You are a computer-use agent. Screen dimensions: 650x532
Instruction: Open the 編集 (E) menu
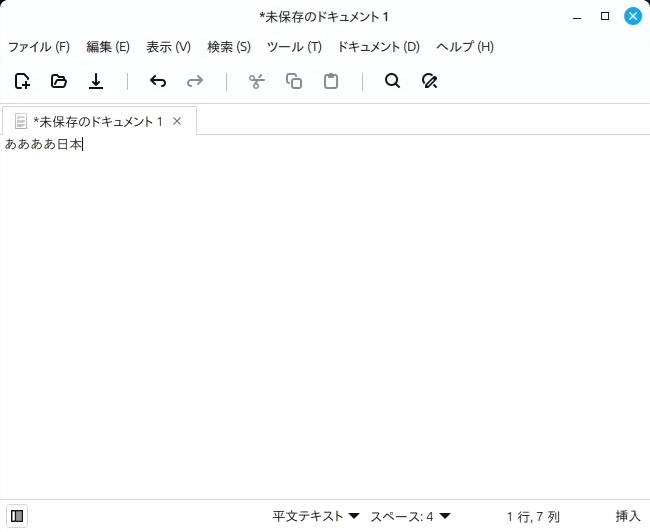pyautogui.click(x=108, y=47)
